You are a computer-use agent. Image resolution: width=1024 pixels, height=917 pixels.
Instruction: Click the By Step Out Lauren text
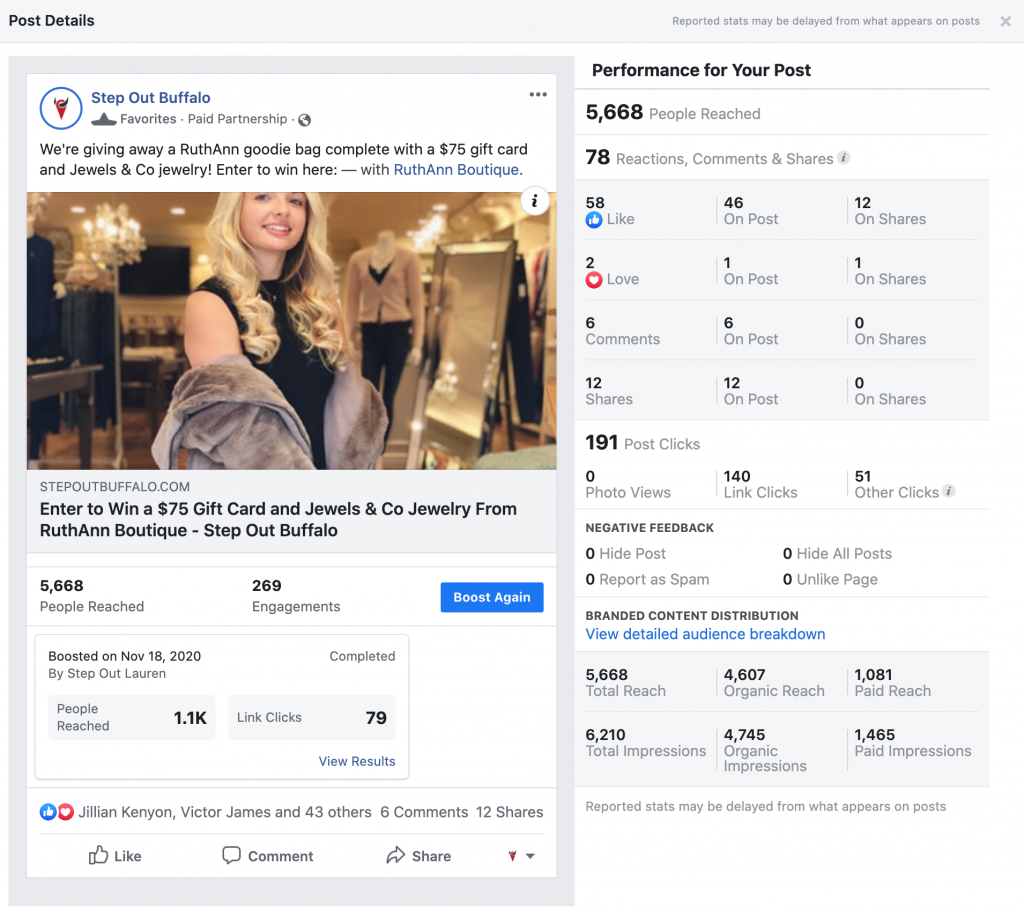click(x=107, y=673)
